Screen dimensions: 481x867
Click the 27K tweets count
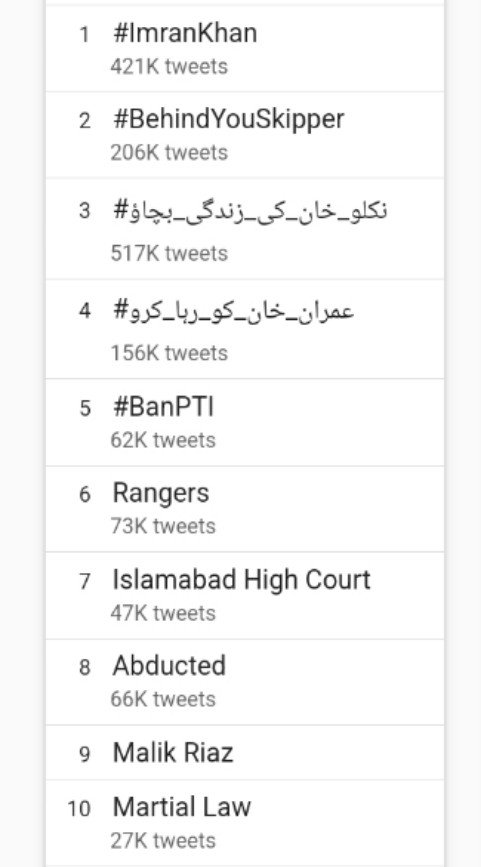pyautogui.click(x=163, y=841)
